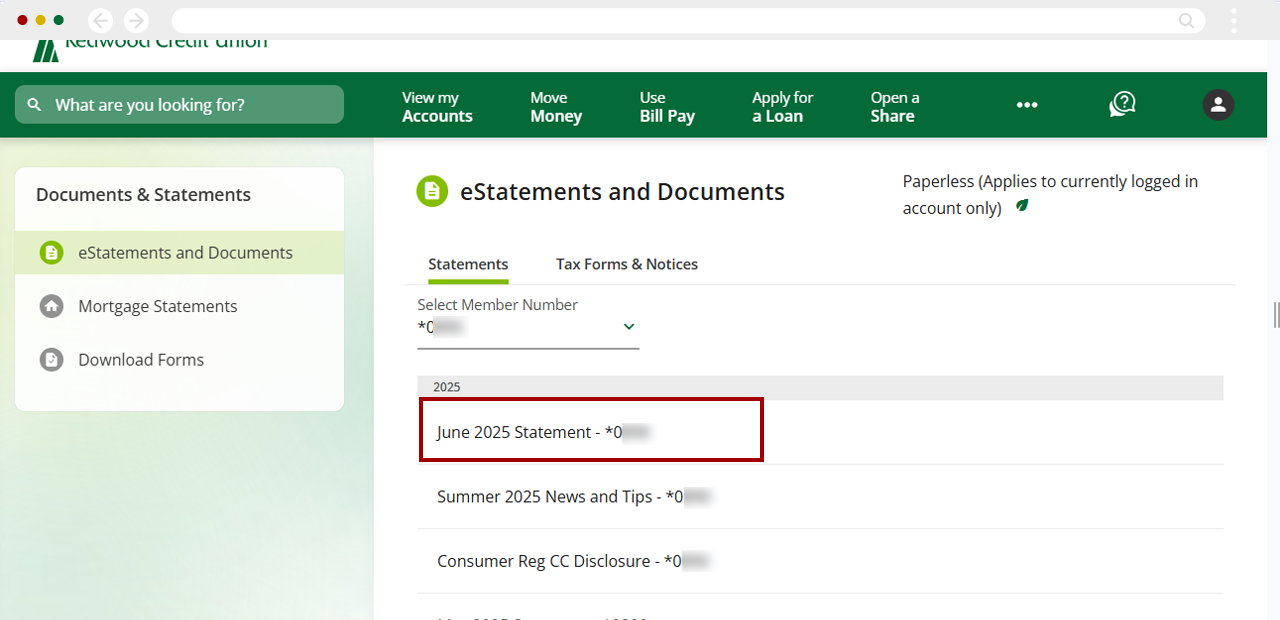Click the three-dot more menu icon
This screenshot has width=1280, height=620.
tap(1027, 105)
